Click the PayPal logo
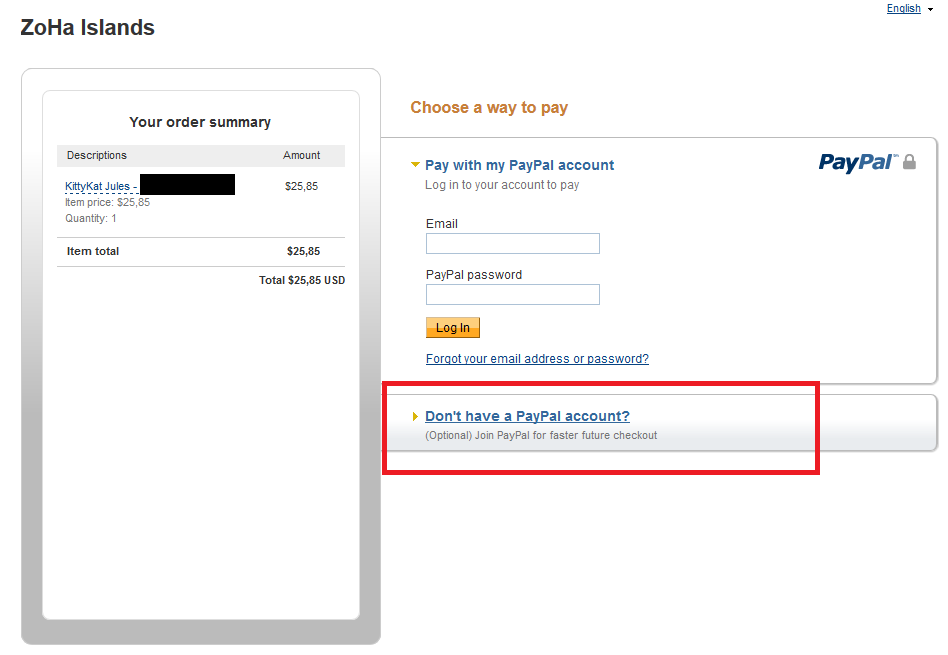 click(x=858, y=162)
